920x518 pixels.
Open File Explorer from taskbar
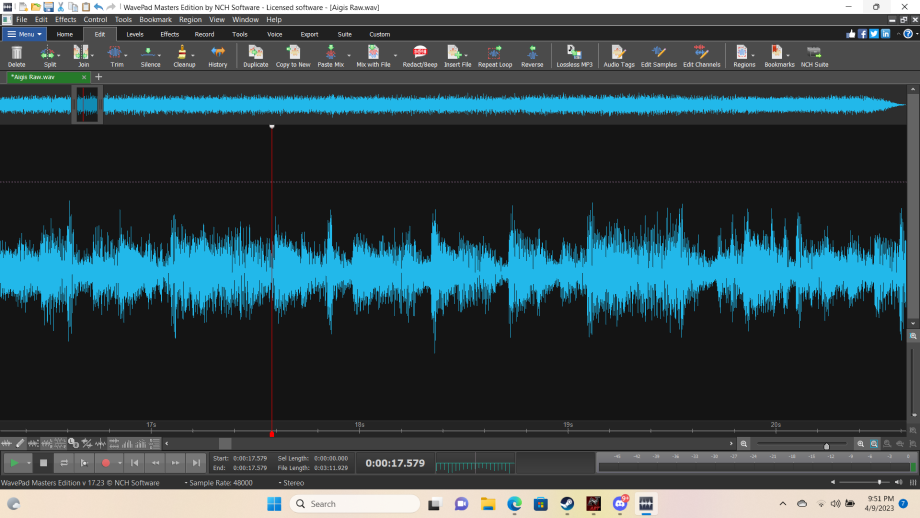click(x=488, y=503)
